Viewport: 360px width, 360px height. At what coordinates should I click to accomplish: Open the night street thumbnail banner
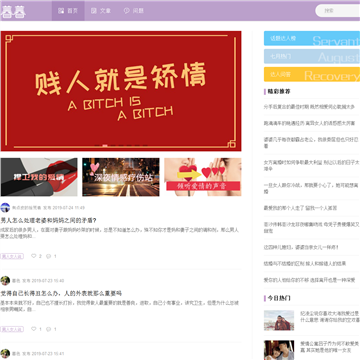pos(121,177)
